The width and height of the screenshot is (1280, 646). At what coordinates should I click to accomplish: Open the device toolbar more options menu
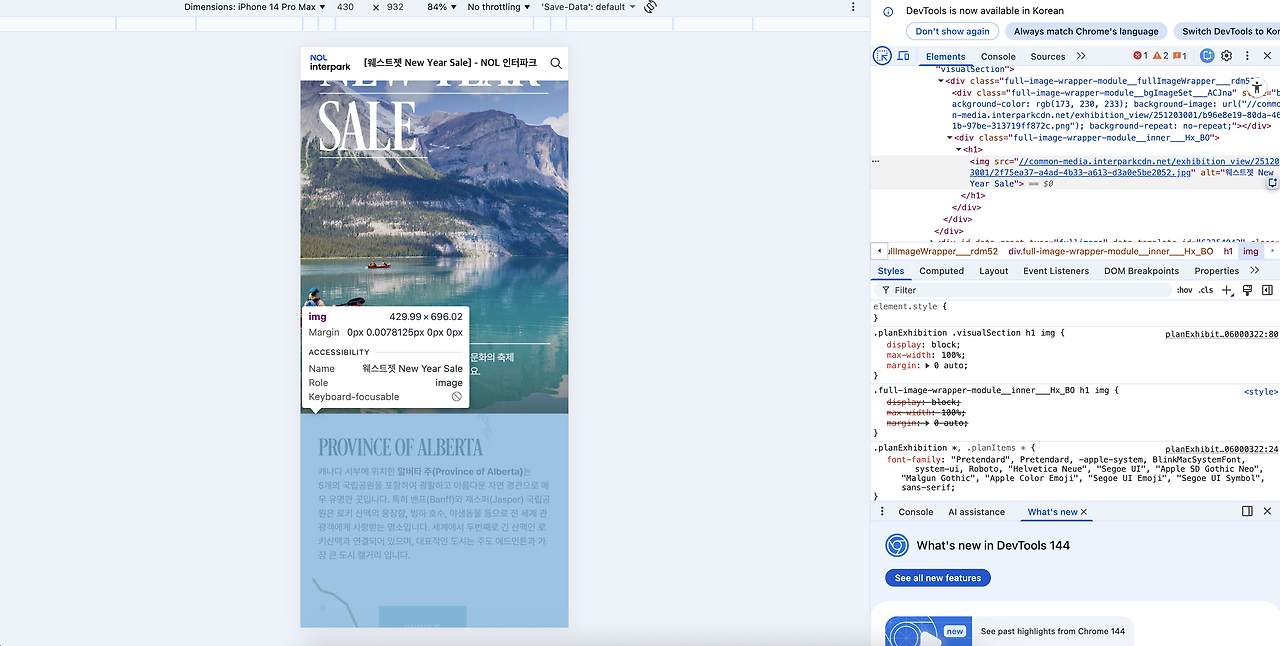point(853,7)
